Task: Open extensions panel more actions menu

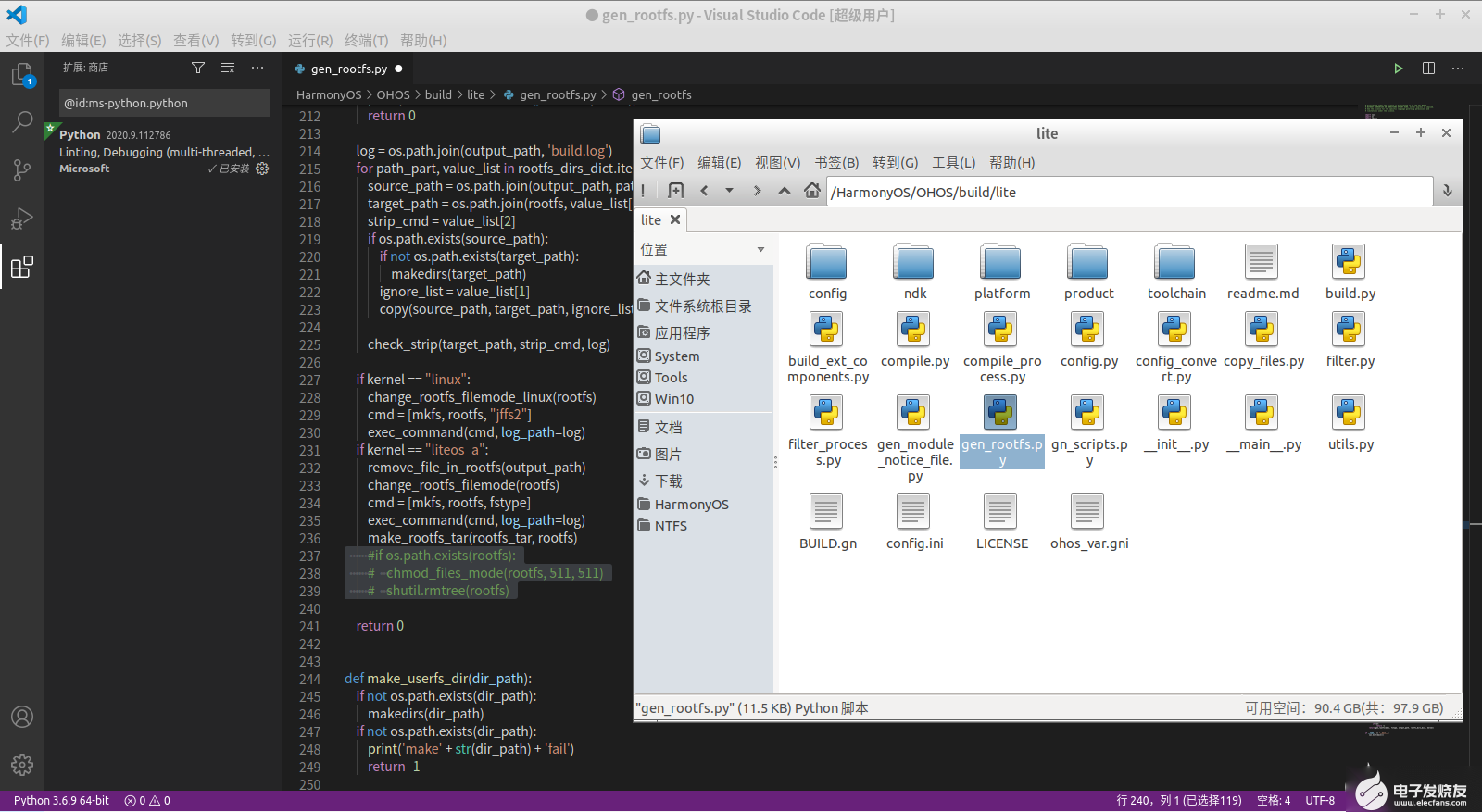Action: (x=257, y=68)
